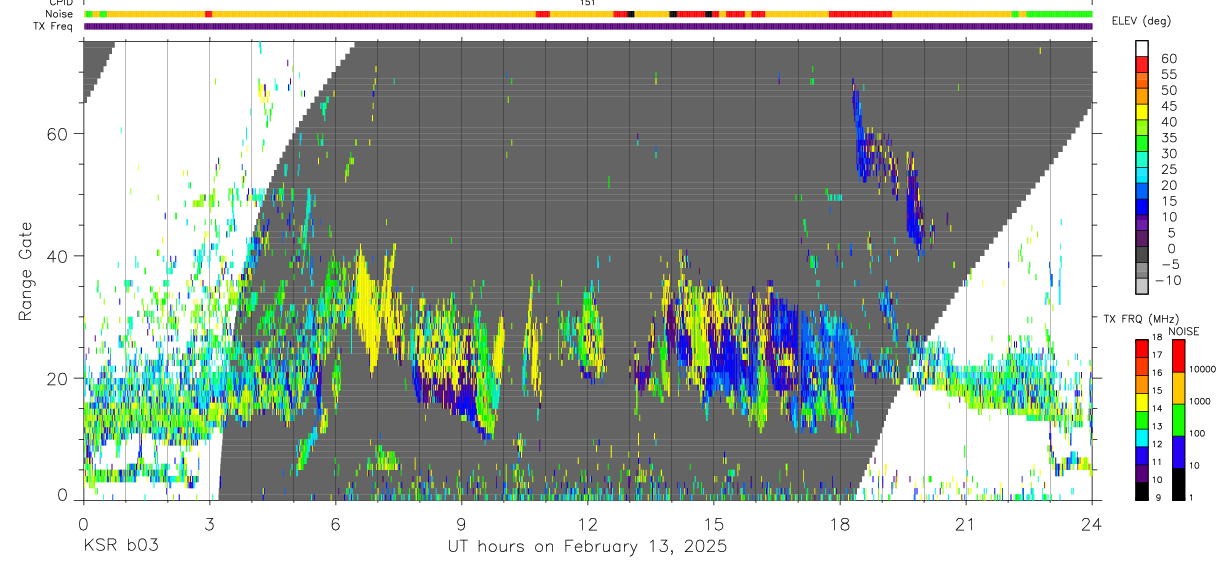Click x-axis tick label '24'
1228x567 pixels.
coord(1091,524)
